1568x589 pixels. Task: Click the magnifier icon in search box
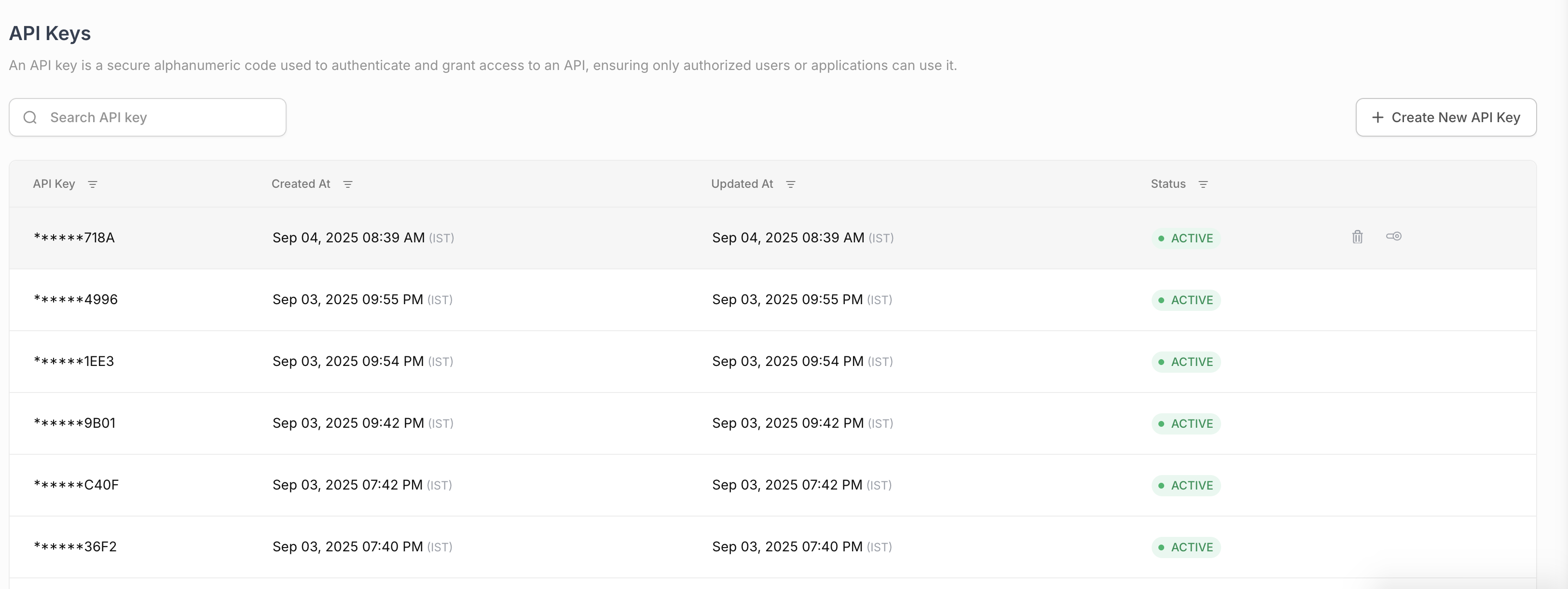coord(30,117)
